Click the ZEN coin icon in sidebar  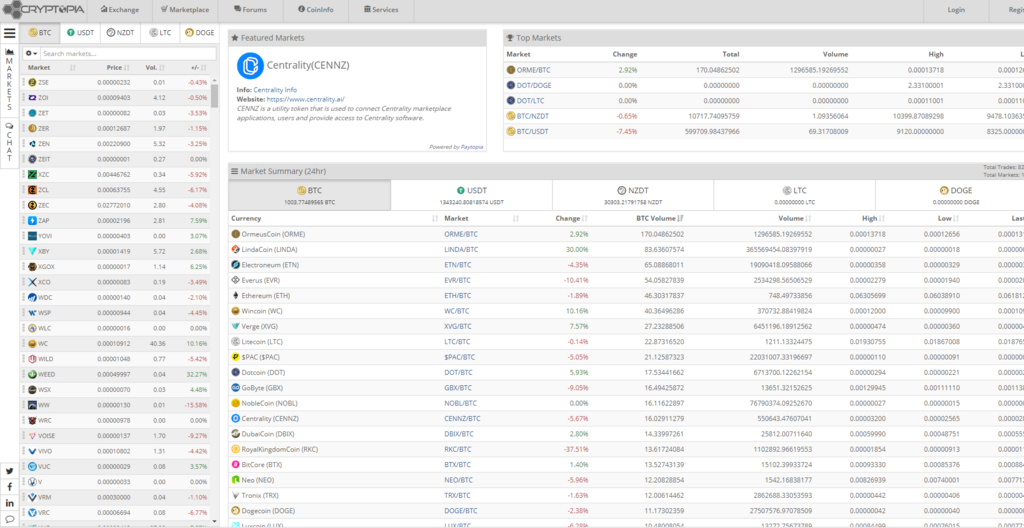pyautogui.click(x=33, y=144)
